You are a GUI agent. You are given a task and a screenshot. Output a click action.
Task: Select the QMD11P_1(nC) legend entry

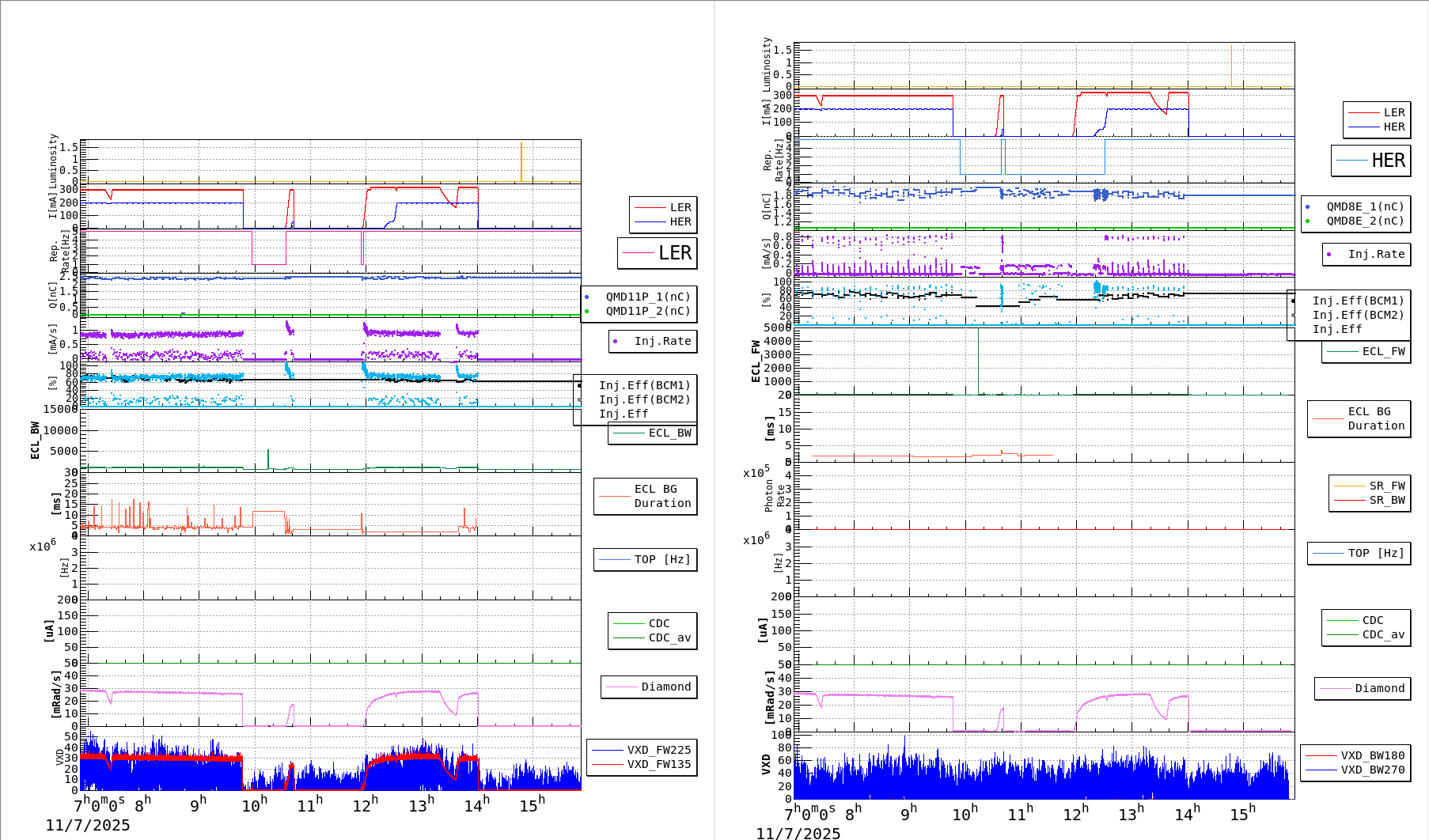647,297
